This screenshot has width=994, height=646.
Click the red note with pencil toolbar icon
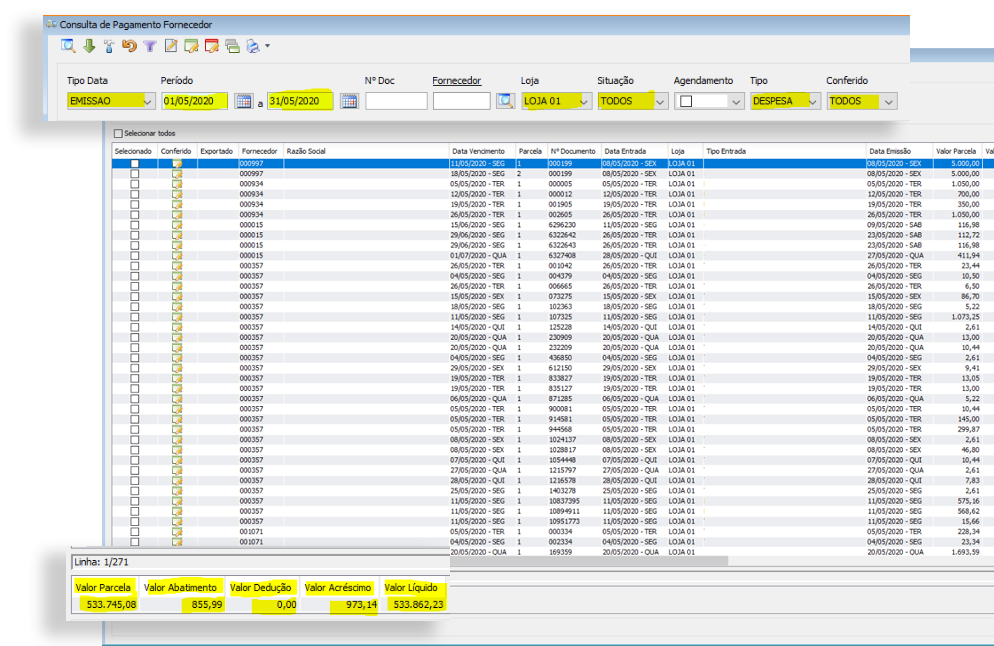211,46
